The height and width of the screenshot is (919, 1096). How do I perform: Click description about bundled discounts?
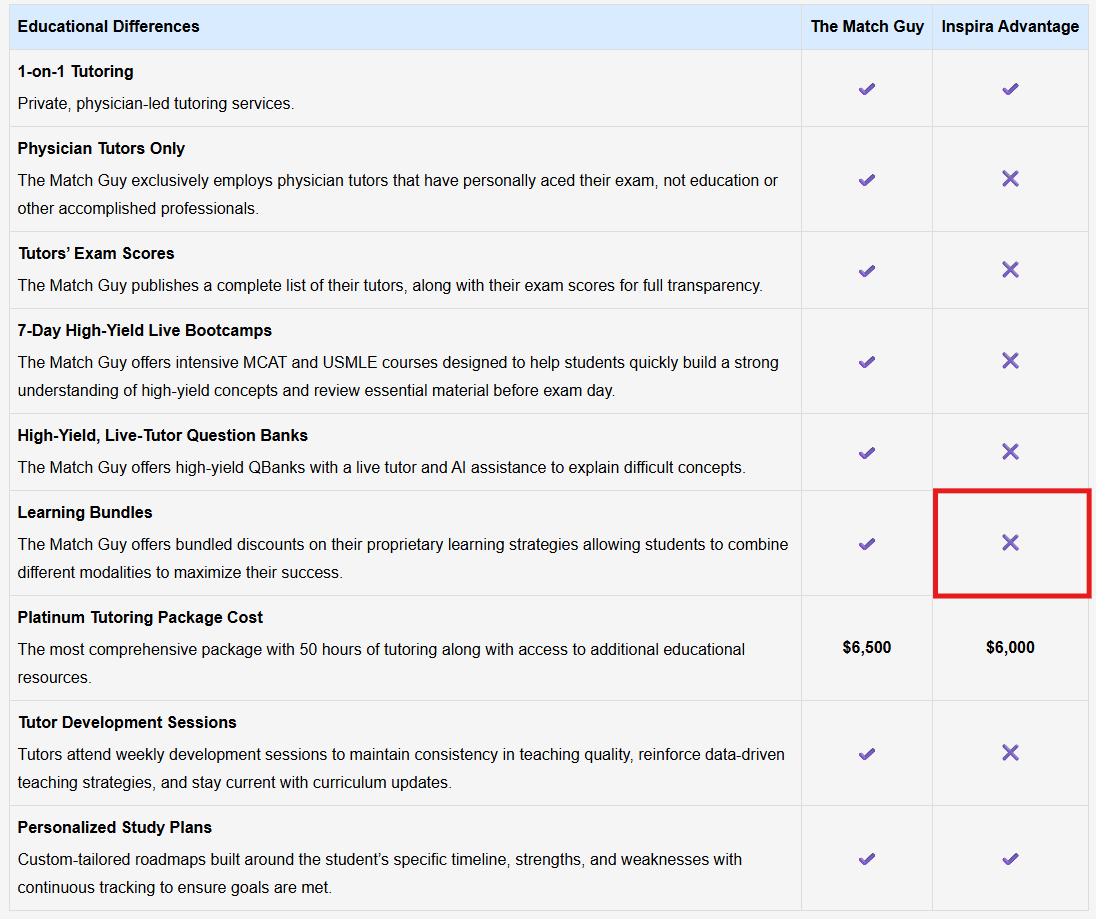click(403, 558)
